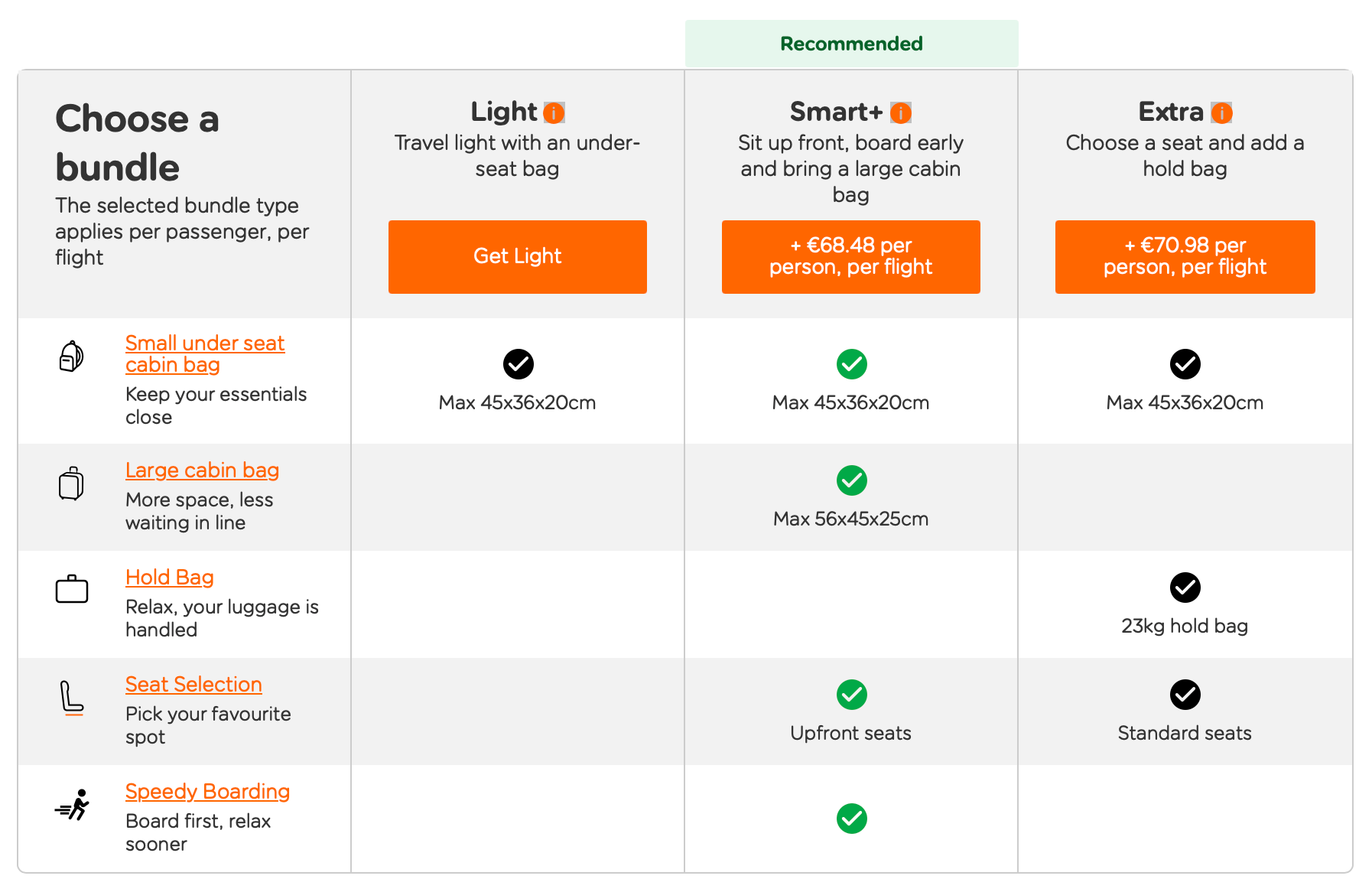The image size is (1372, 892).
Task: Select the small cabin bag checkmark under Light
Action: tap(518, 365)
